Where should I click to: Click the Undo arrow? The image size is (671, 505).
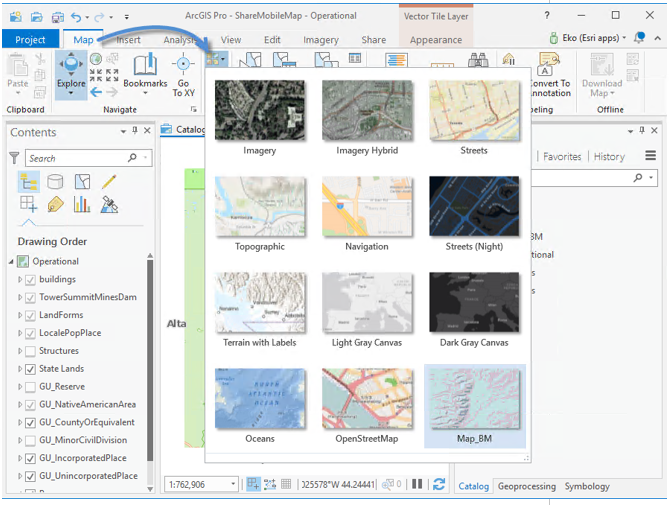coord(76,17)
